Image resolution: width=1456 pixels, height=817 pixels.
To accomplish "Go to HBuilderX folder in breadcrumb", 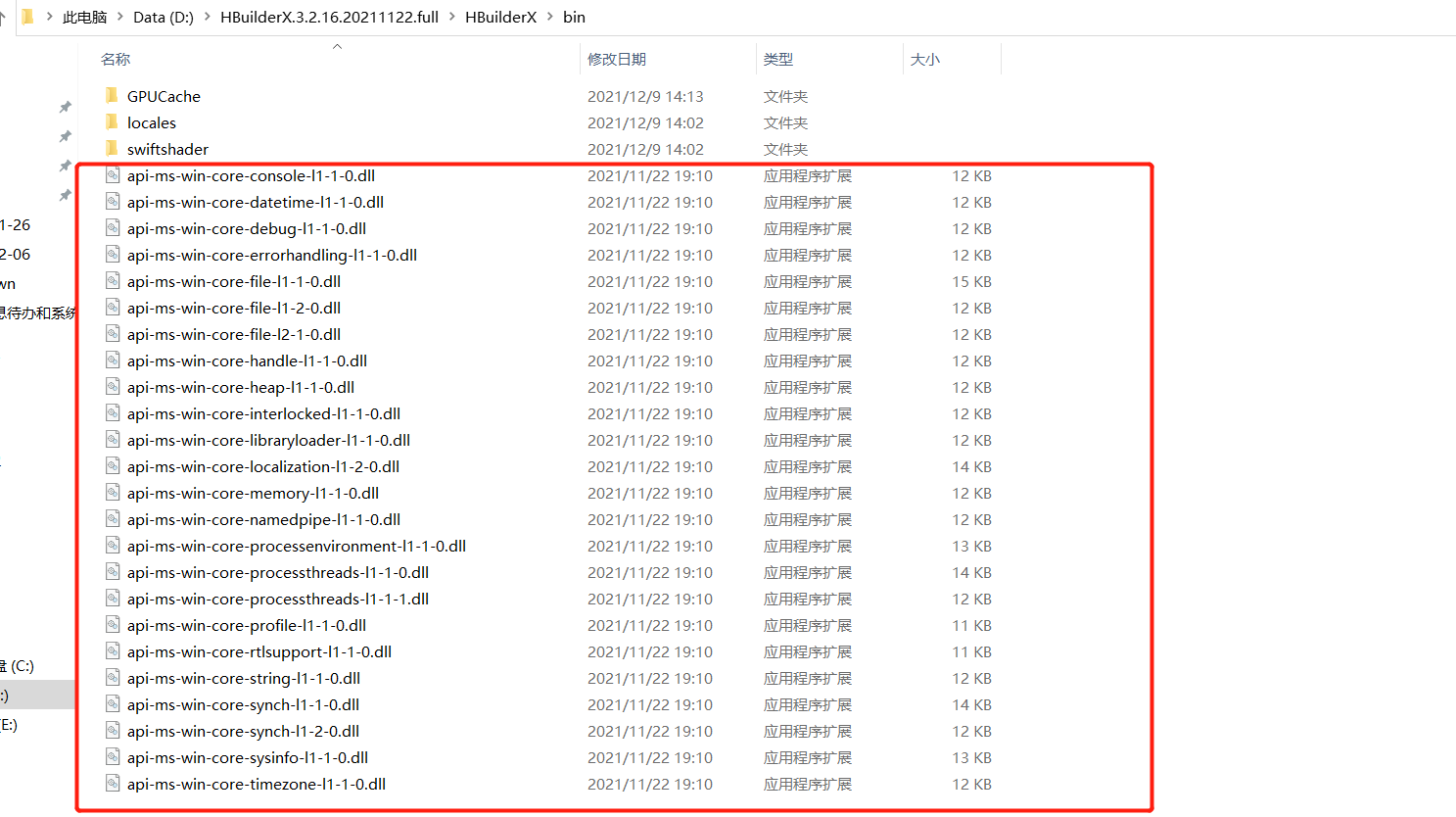I will [501, 17].
